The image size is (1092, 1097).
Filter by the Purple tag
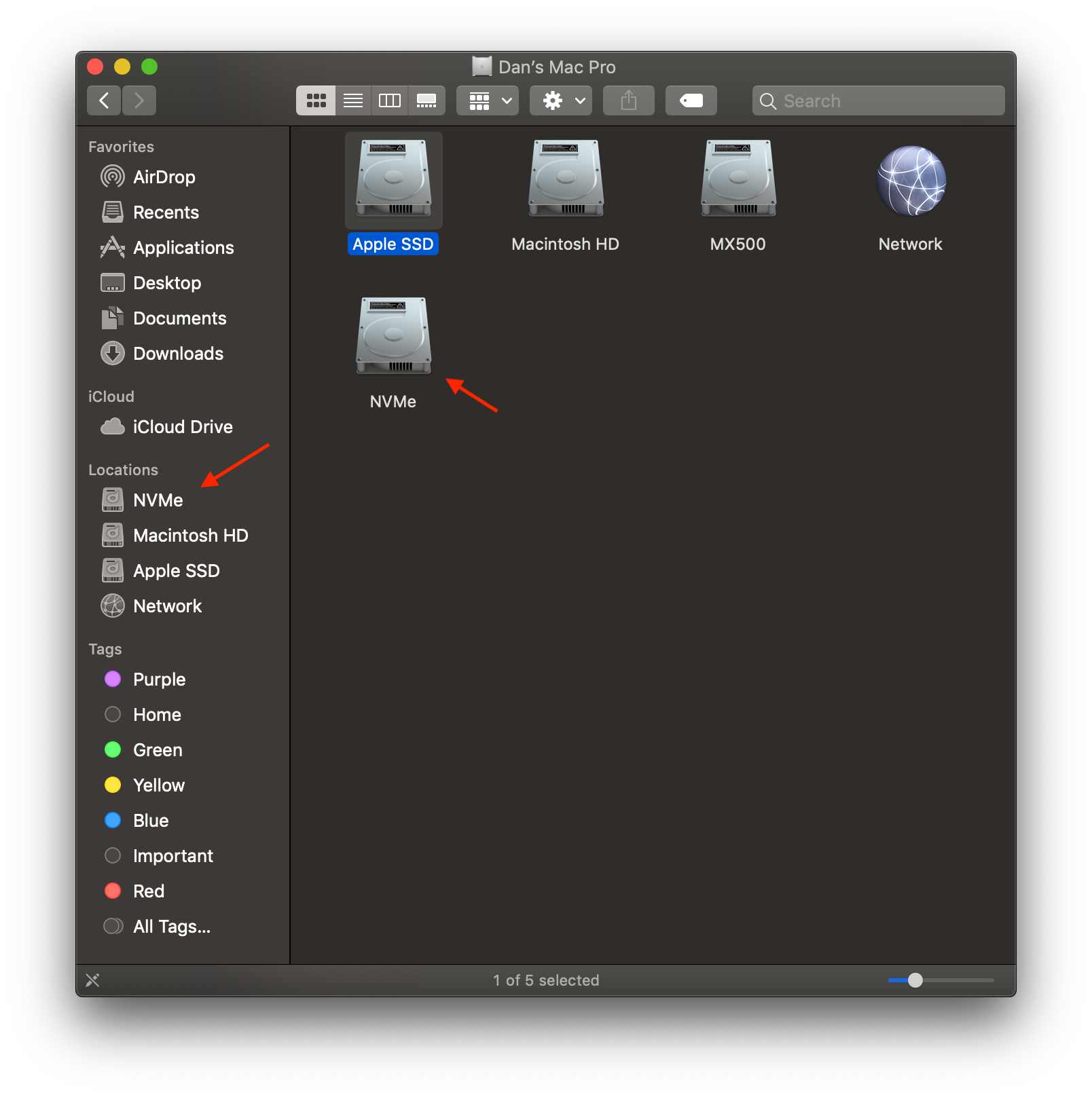coord(183,680)
